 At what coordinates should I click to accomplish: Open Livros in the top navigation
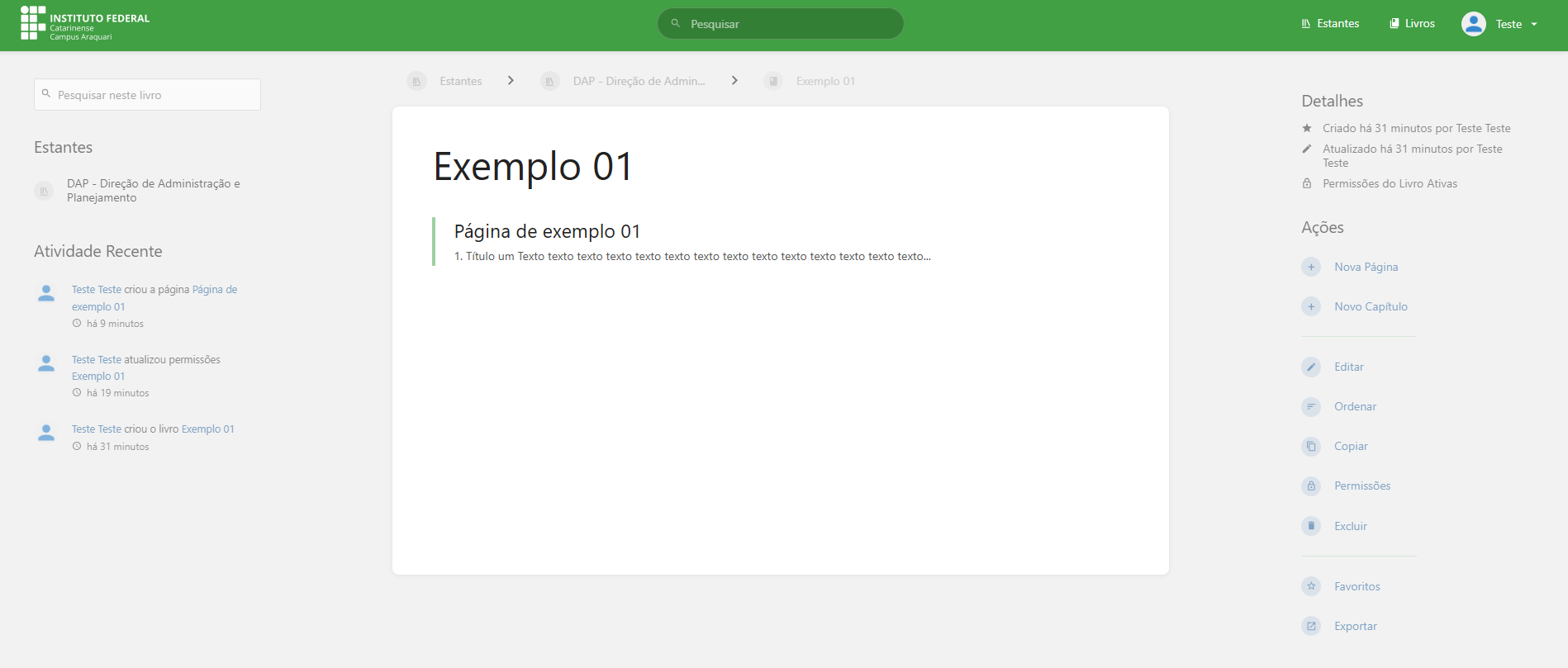(1413, 24)
